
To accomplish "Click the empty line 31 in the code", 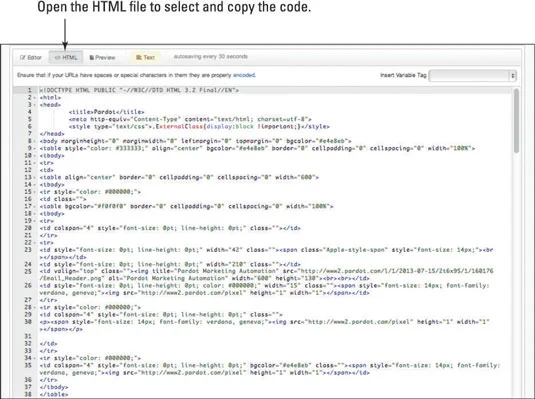I will click(275, 336).
